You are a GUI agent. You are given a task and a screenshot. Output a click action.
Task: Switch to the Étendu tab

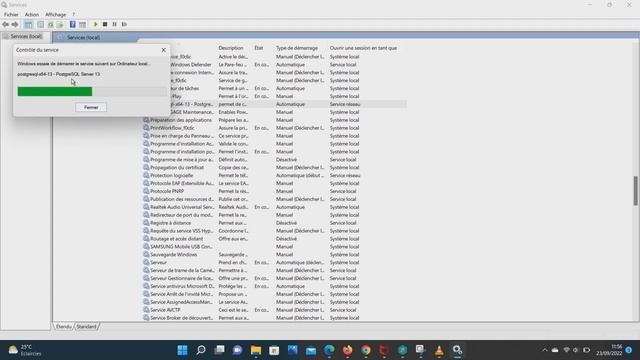tap(64, 327)
